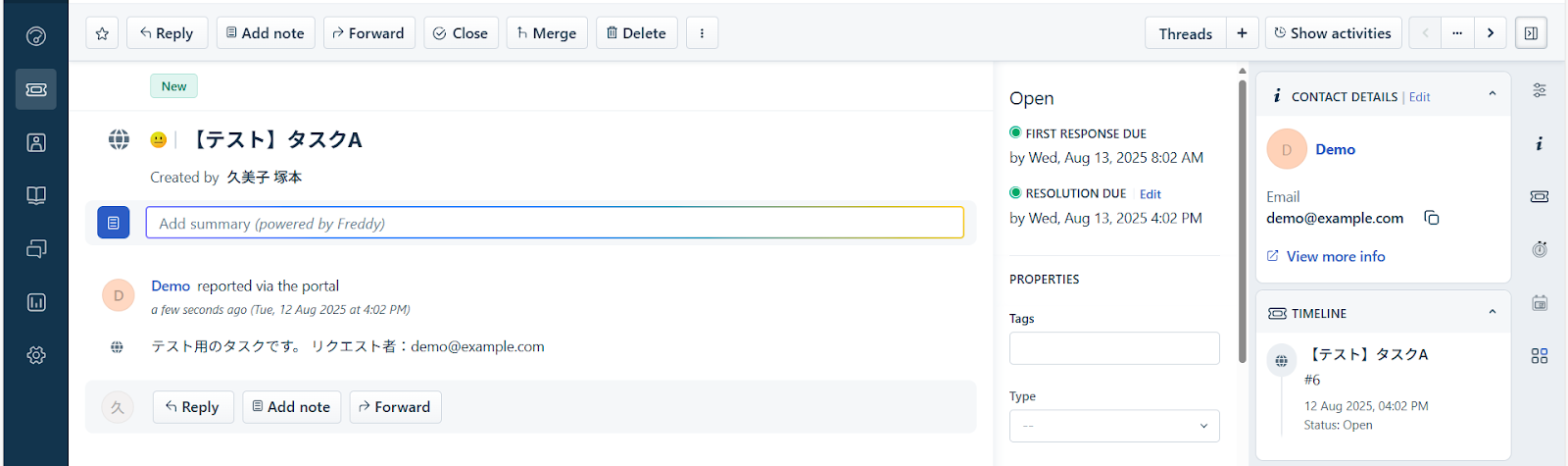Click the time tracking stopwatch icon
Screen dimensions: 1568x466
tap(1540, 249)
